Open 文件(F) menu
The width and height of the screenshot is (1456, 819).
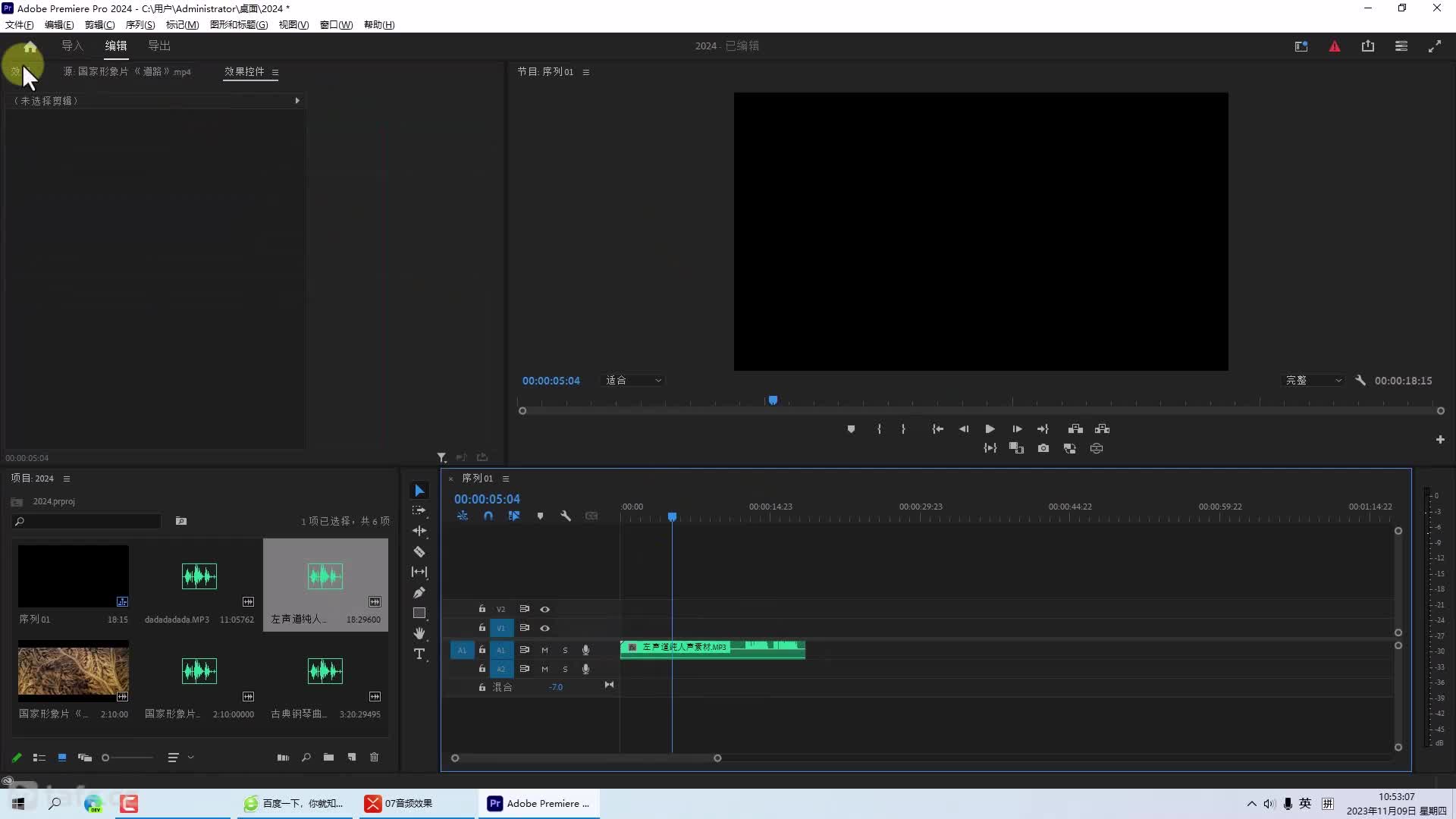point(19,24)
